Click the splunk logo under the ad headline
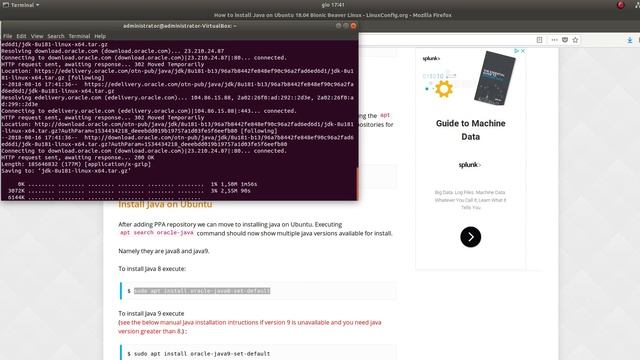This screenshot has height=360, width=640. click(x=470, y=165)
